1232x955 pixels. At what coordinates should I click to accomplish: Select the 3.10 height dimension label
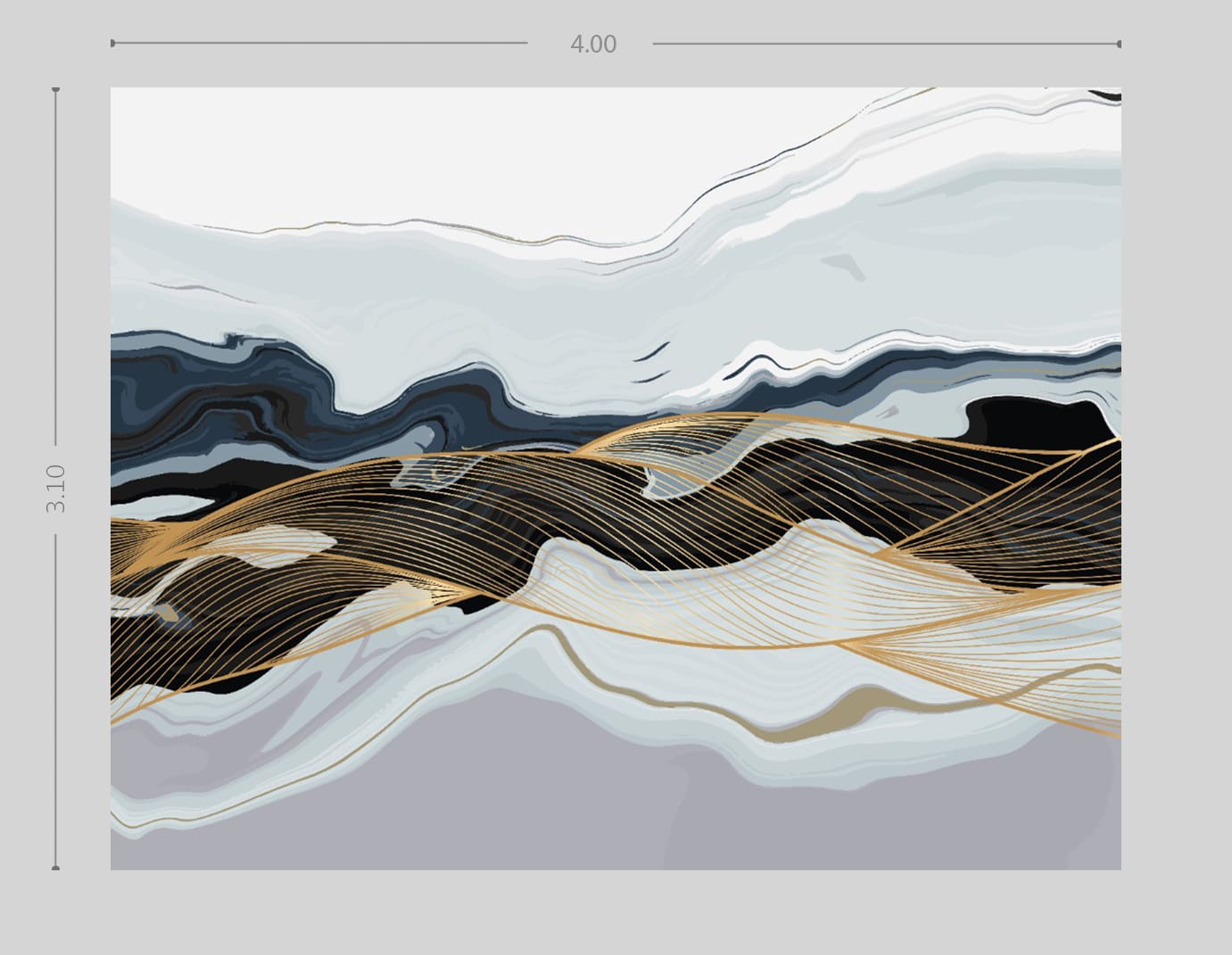click(x=56, y=488)
